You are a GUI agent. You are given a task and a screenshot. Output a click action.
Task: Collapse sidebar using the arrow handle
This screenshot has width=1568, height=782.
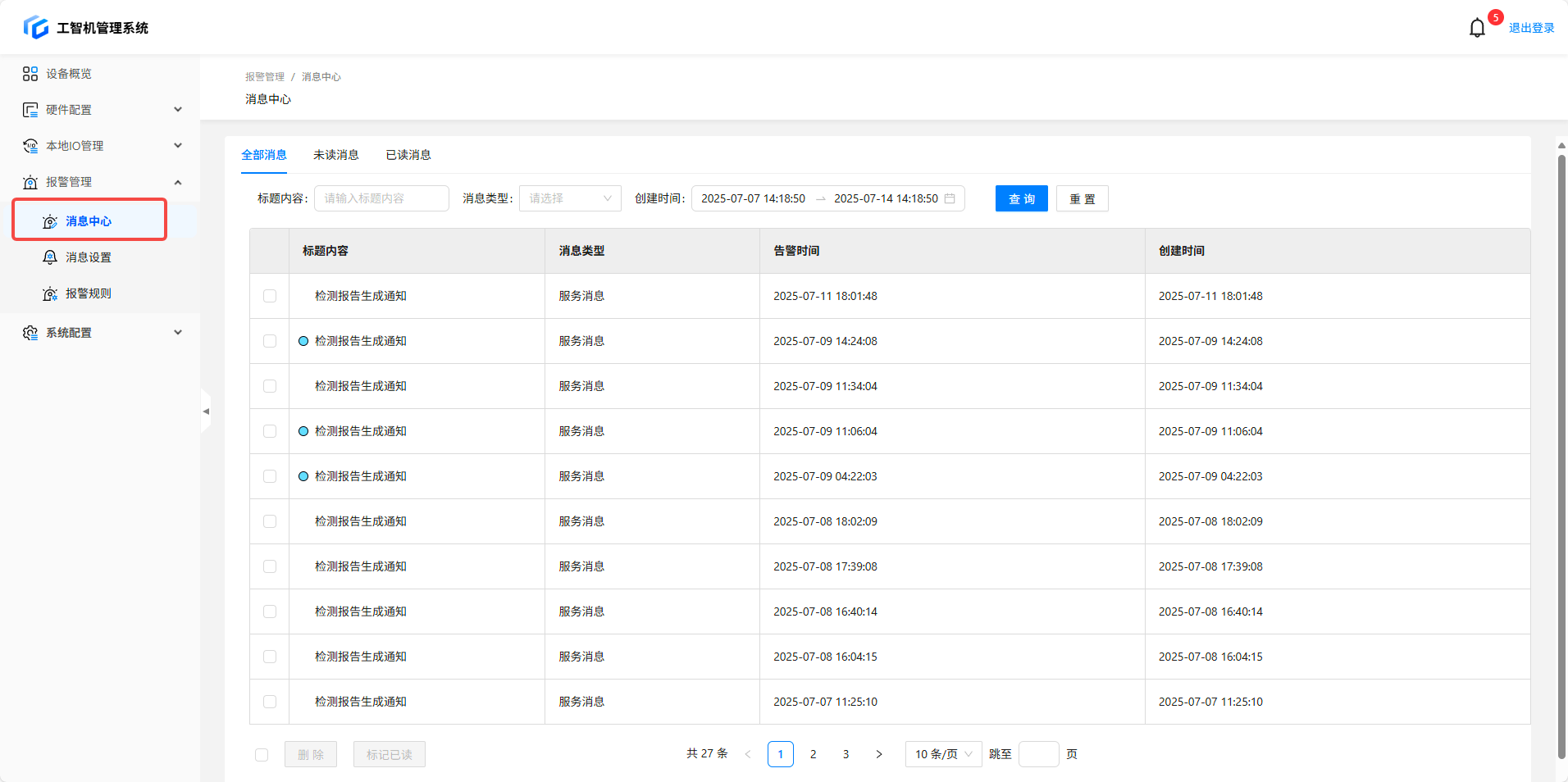pos(206,411)
